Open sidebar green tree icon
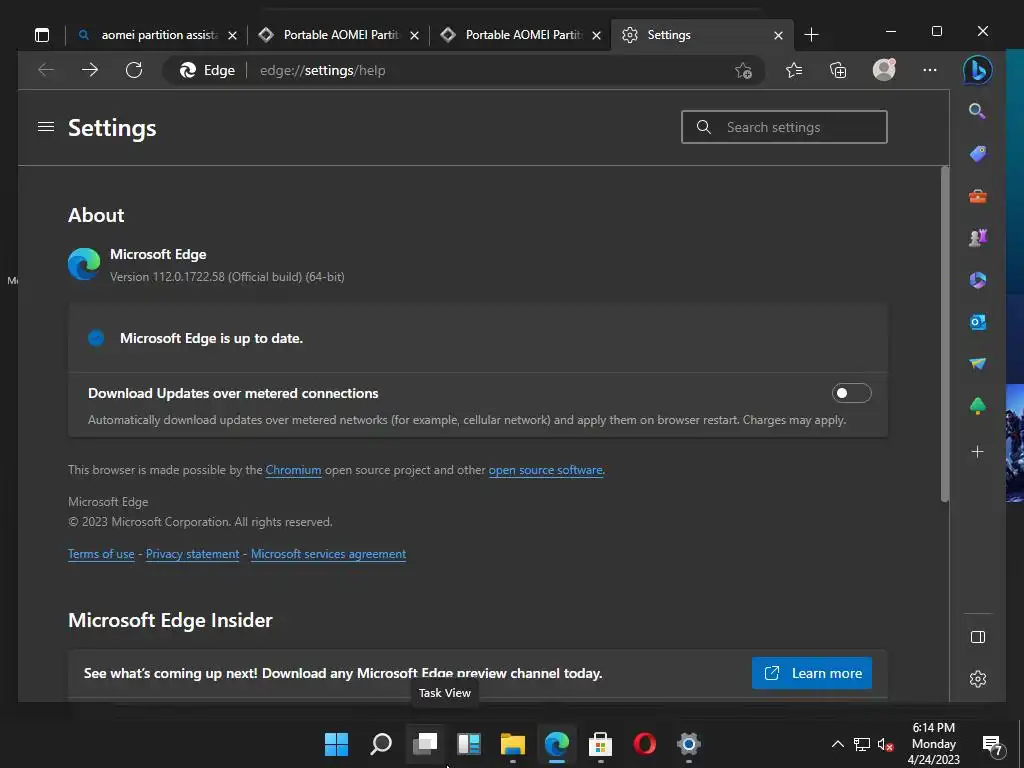The width and height of the screenshot is (1024, 768). pyautogui.click(x=978, y=406)
